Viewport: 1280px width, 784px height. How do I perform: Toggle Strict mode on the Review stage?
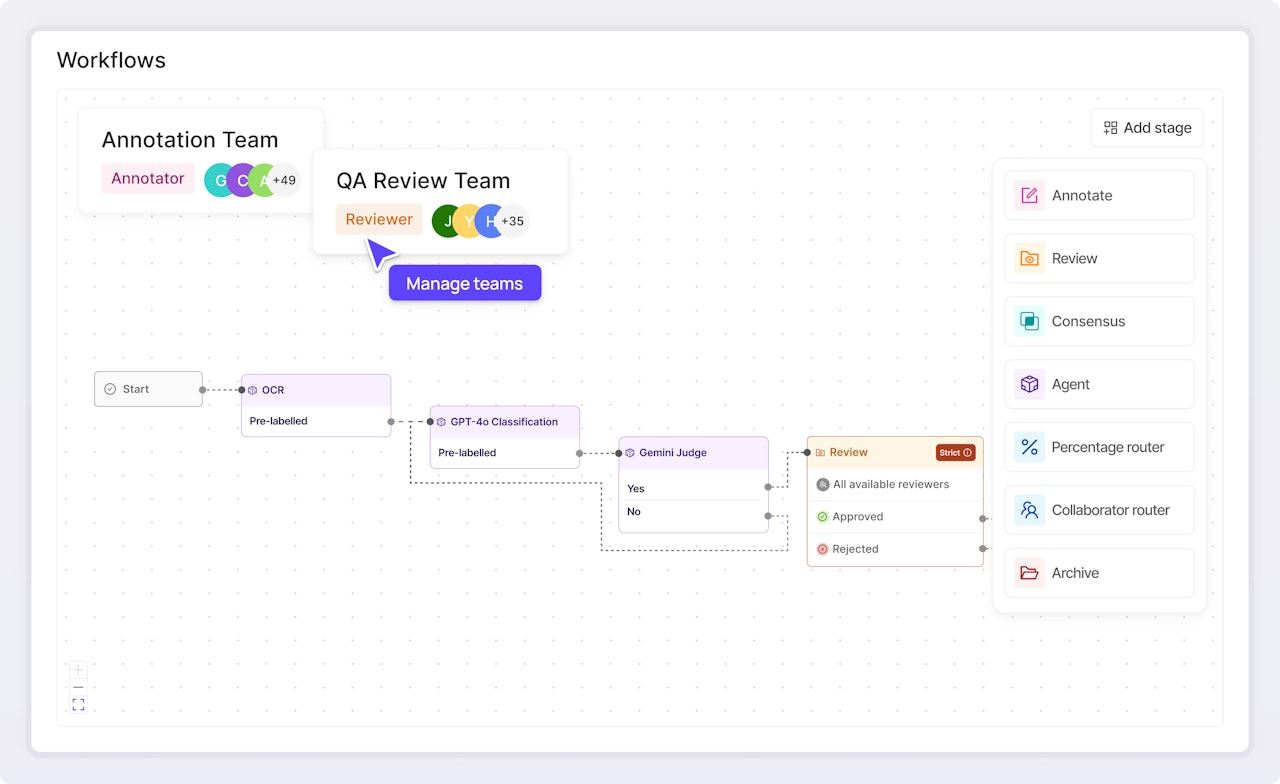[955, 452]
